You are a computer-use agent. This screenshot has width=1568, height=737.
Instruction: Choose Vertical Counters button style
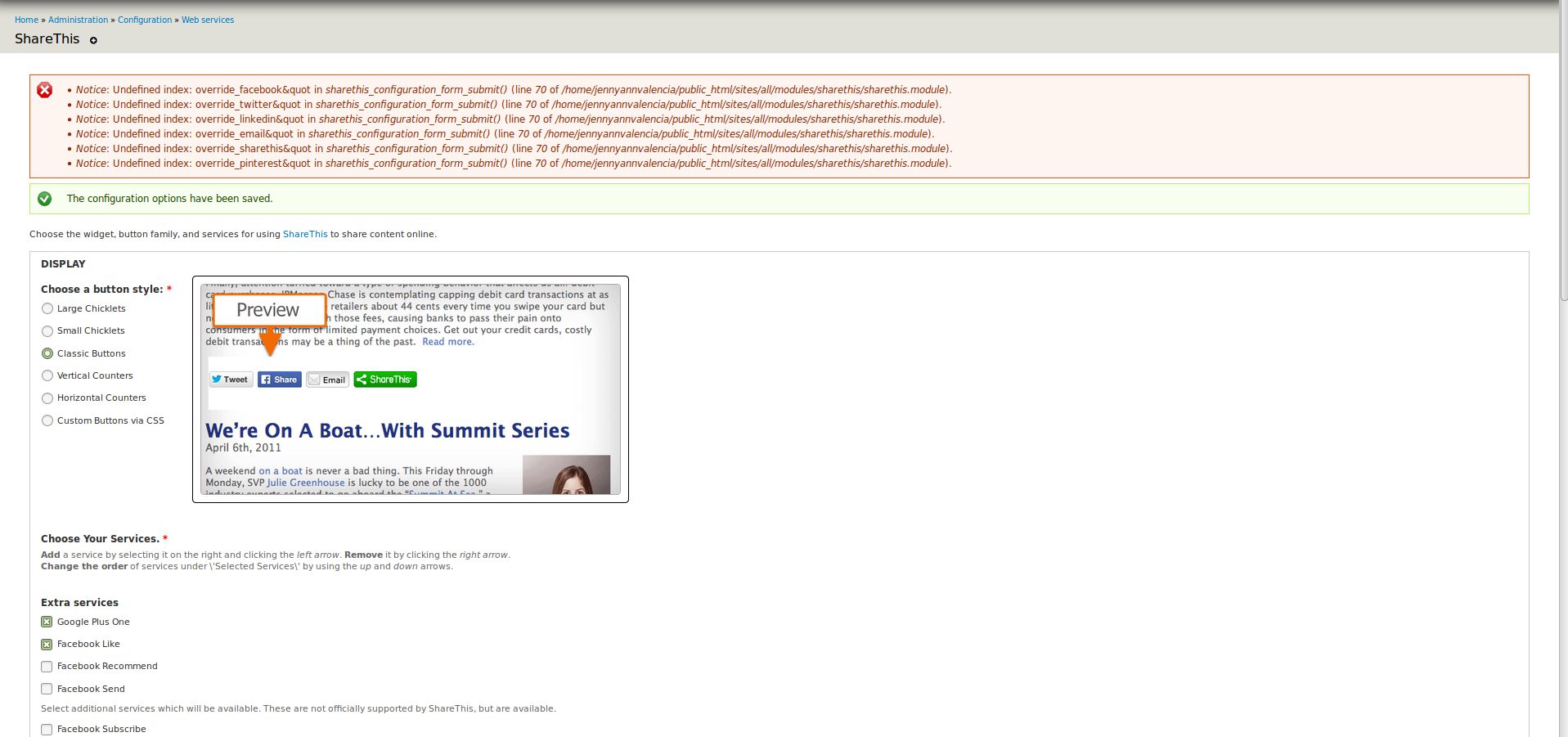(47, 375)
